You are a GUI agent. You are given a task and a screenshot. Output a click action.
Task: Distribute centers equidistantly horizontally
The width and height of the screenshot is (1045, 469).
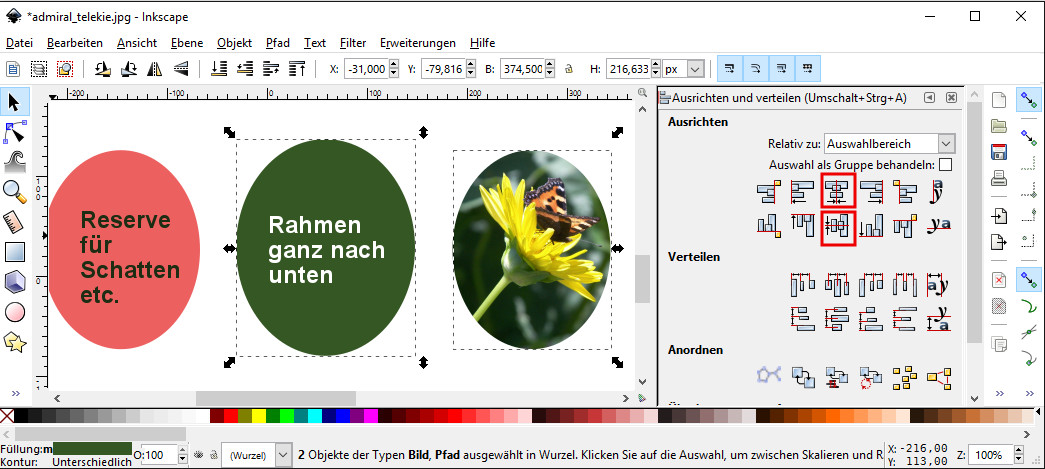point(837,284)
